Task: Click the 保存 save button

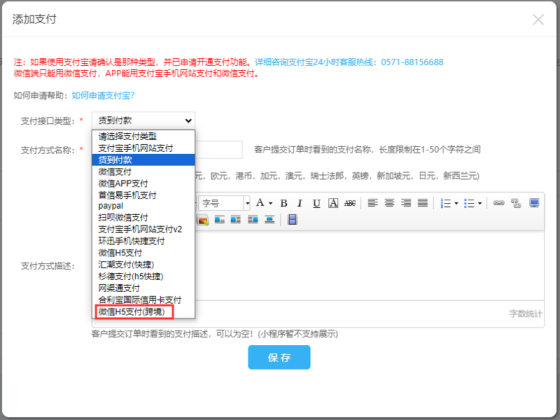Action: point(279,357)
